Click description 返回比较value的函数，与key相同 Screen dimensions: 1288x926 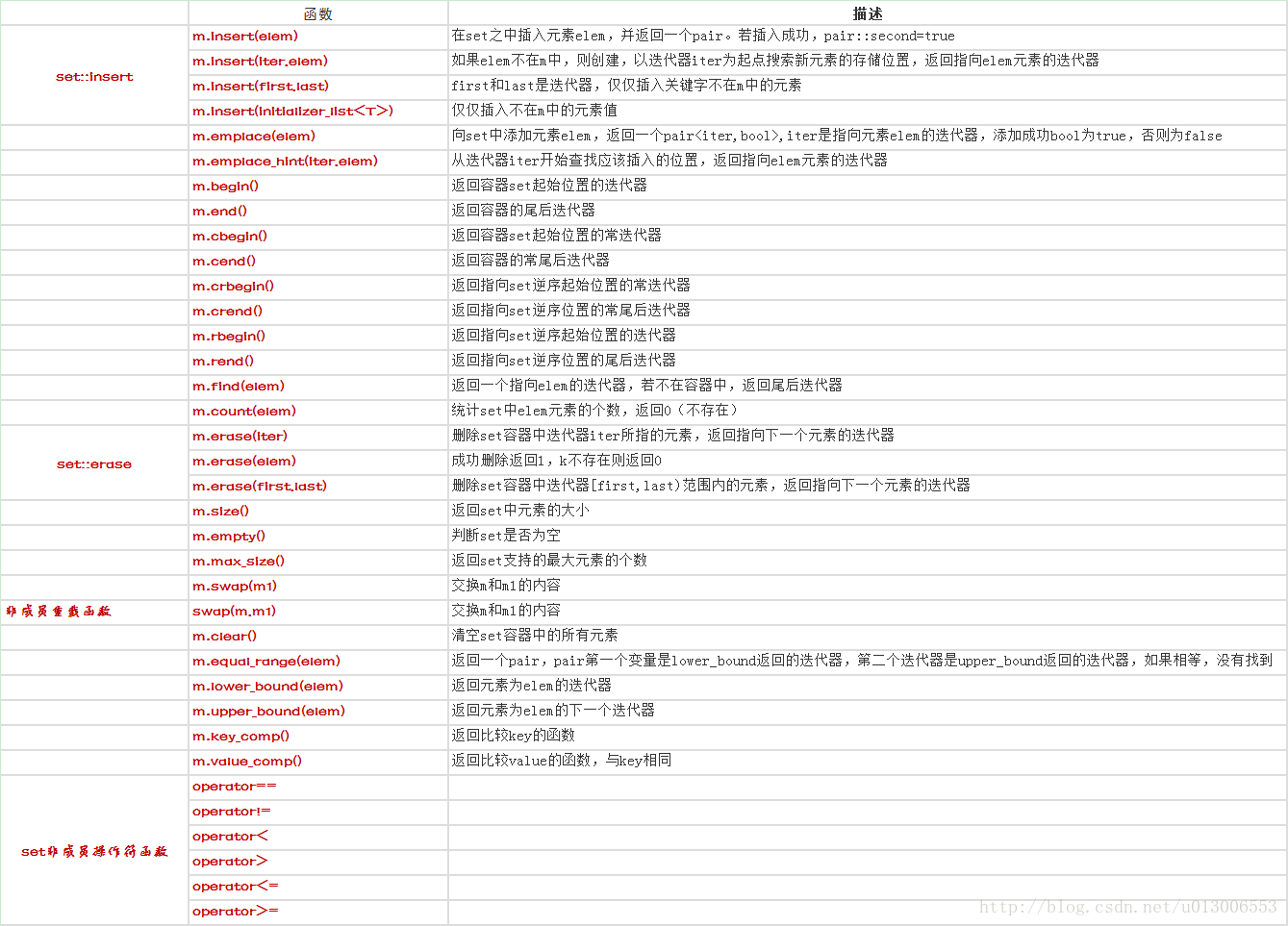click(x=867, y=762)
